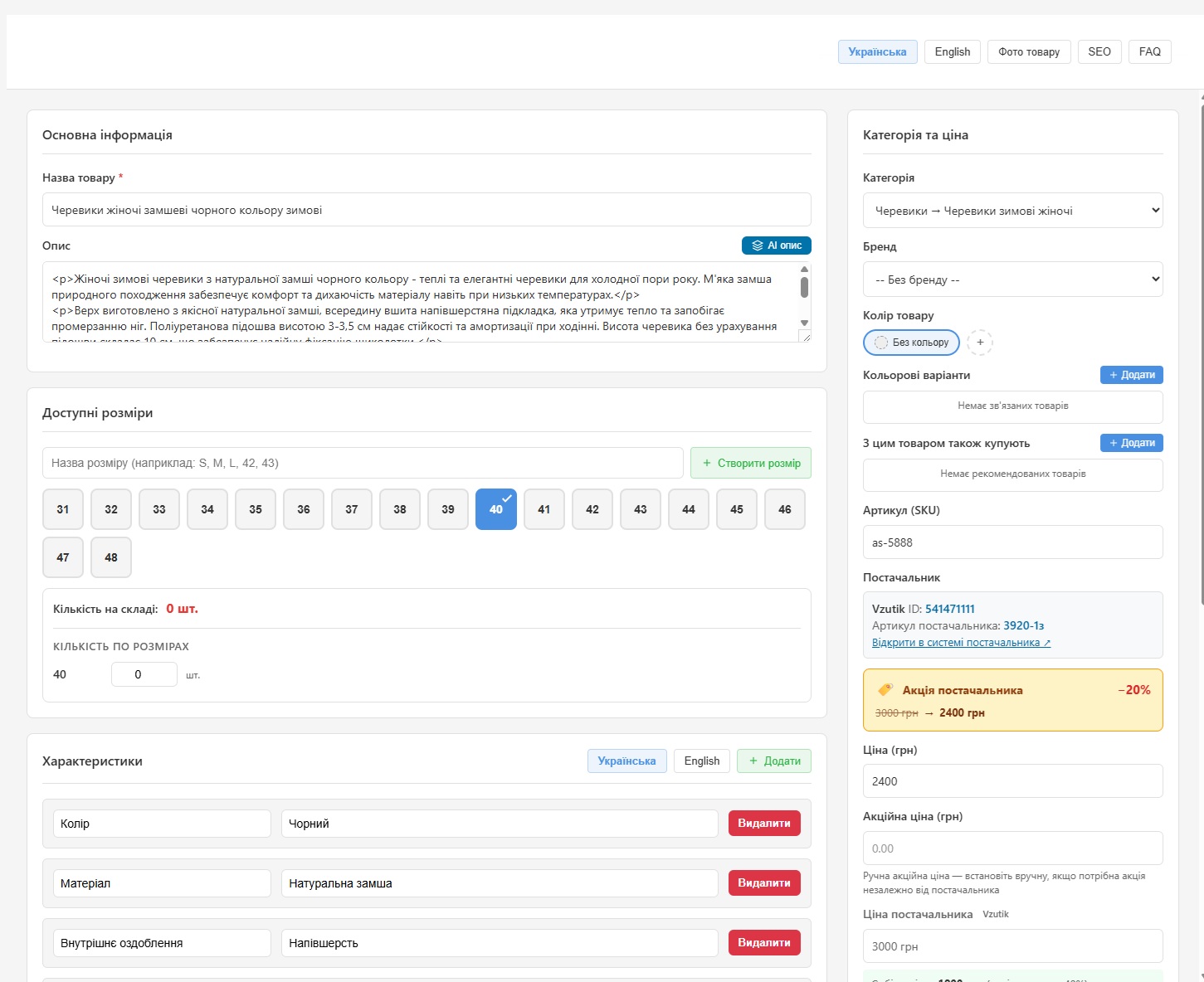Open the Категорія dropdown
Image resolution: width=1204 pixels, height=982 pixels.
[x=1012, y=210]
